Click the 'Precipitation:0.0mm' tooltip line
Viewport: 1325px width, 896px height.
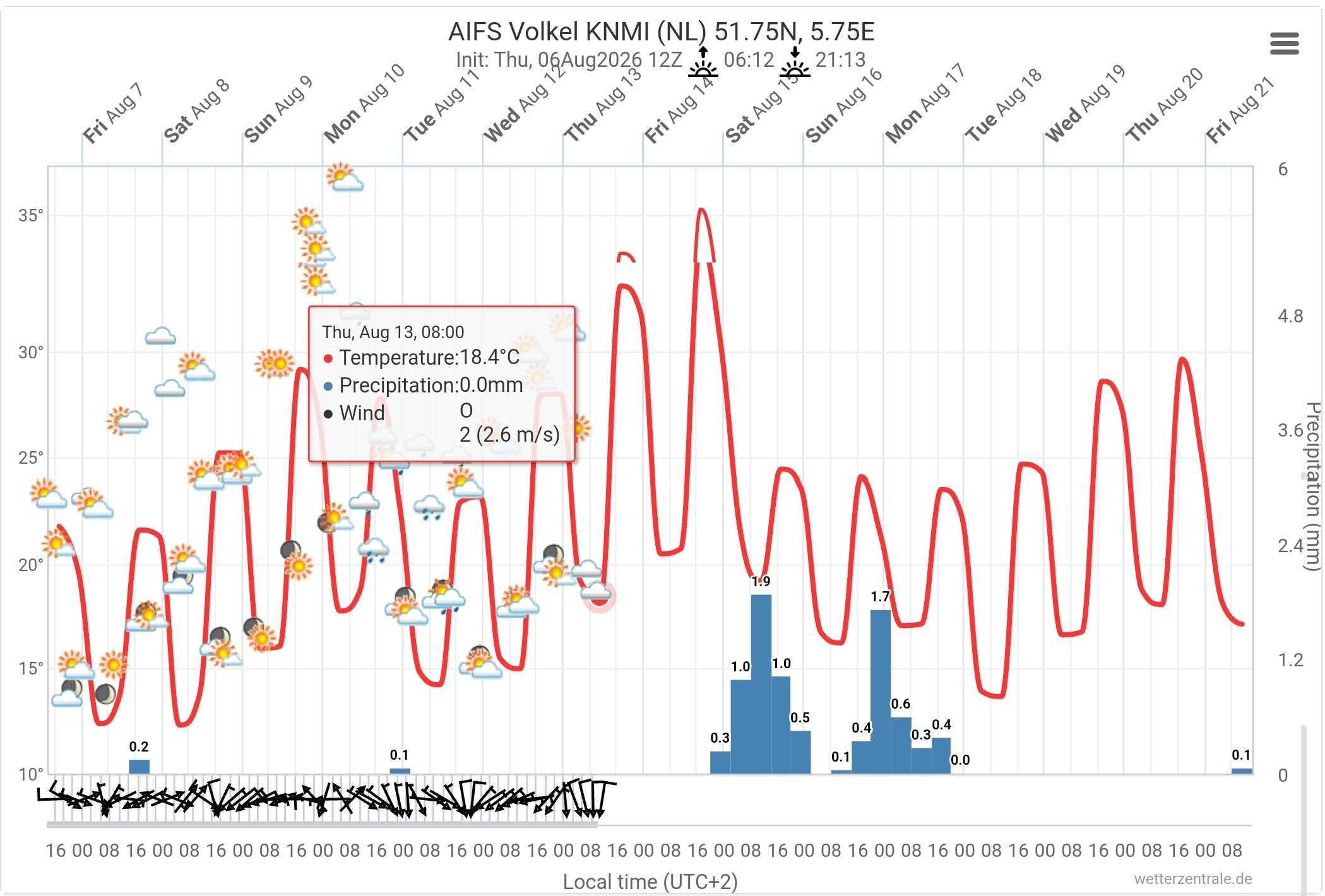click(x=431, y=386)
